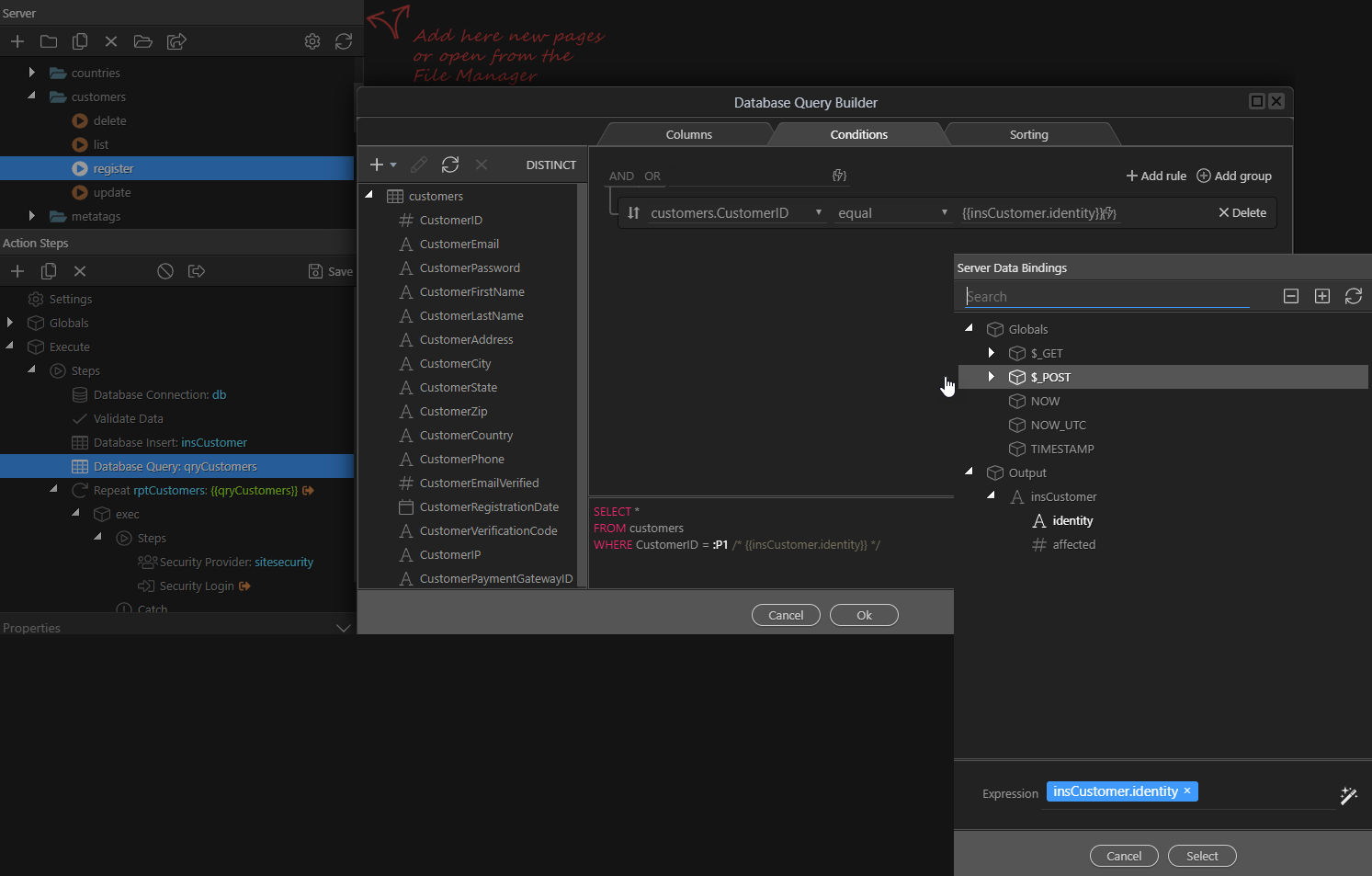Click Select in Server Data Bindings
1372x876 pixels.
click(1201, 856)
